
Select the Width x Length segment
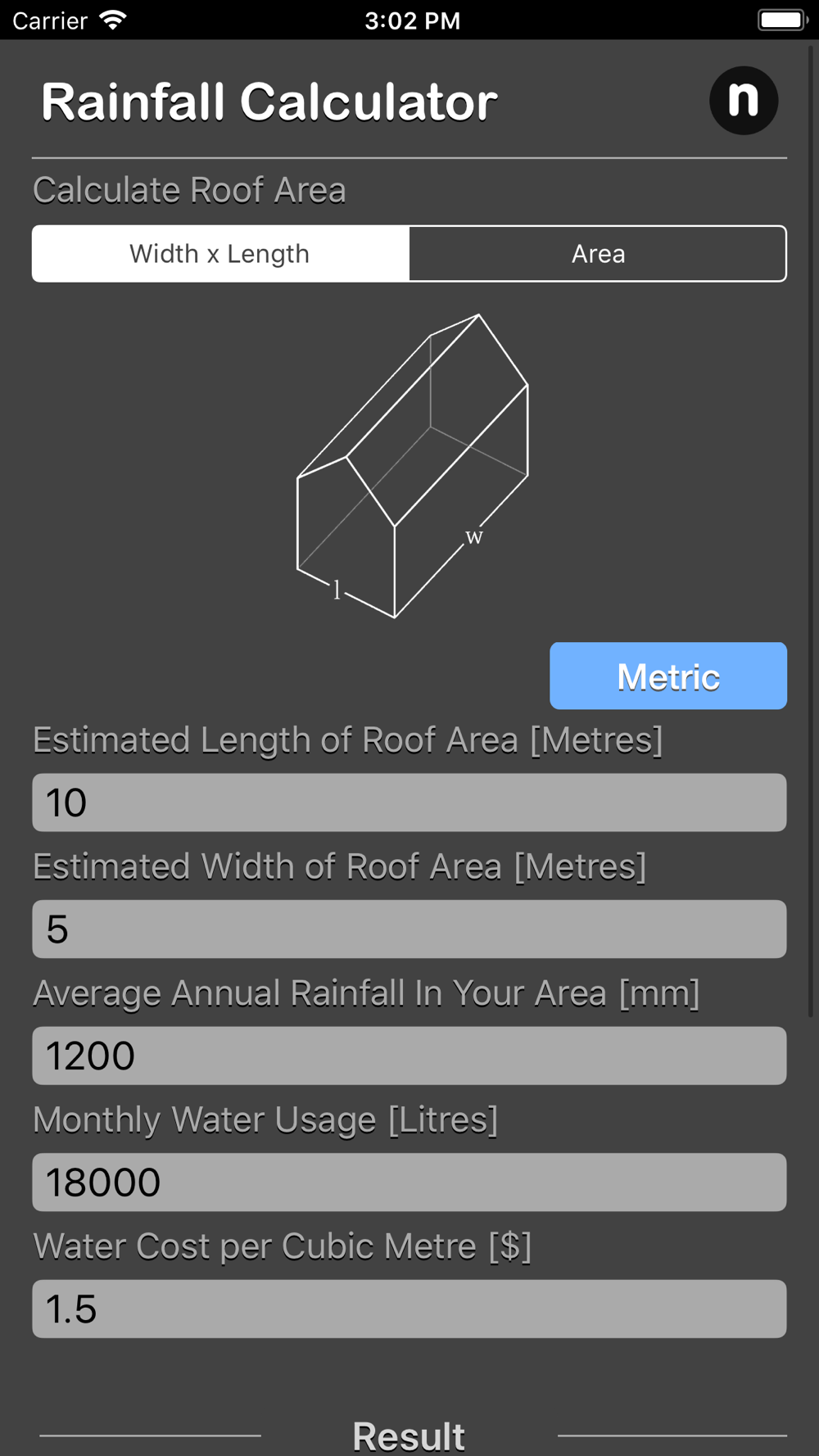(220, 254)
